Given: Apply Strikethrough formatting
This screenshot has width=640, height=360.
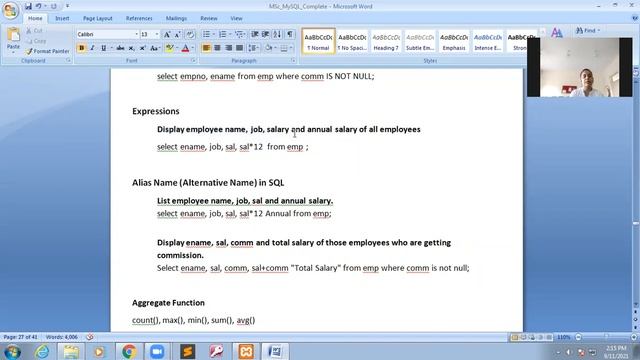Looking at the screenshot, I should click(120, 48).
